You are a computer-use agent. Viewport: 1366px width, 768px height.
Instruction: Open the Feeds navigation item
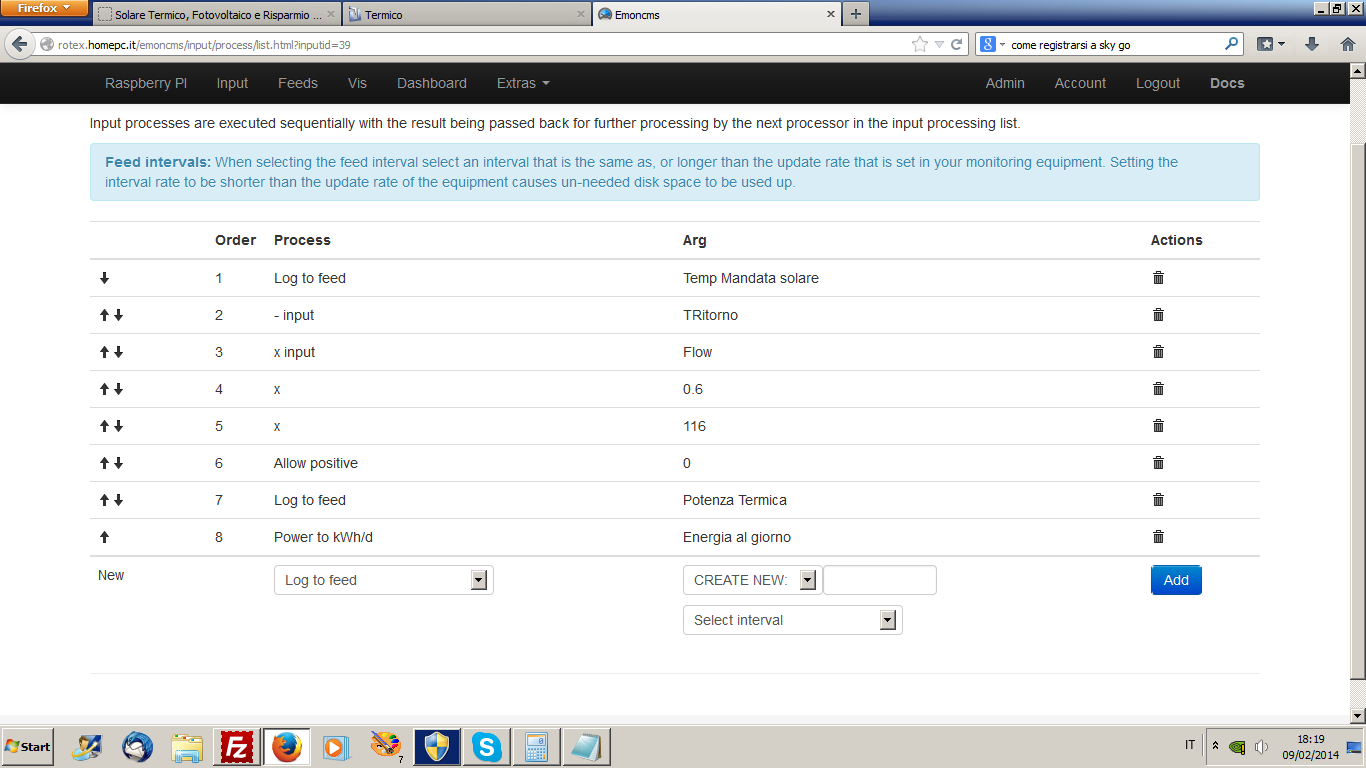[x=297, y=83]
